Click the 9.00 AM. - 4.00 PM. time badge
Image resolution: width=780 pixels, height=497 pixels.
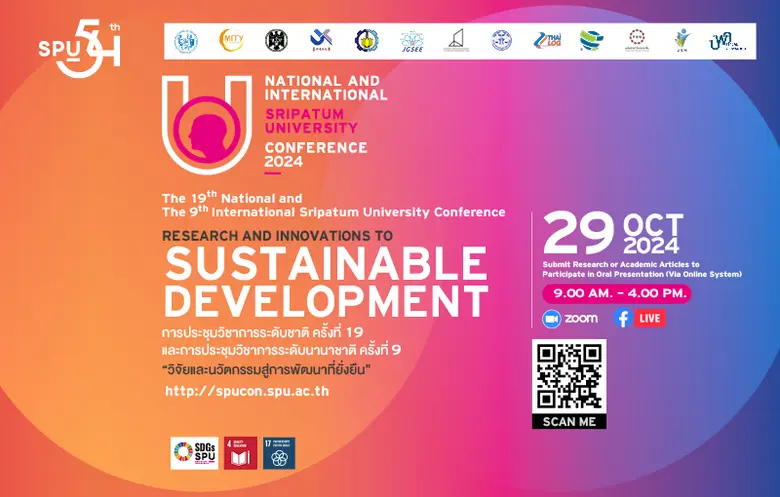click(616, 294)
